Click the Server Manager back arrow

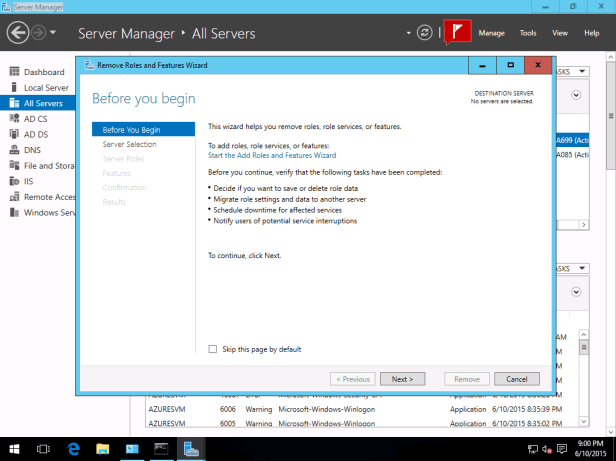coord(18,33)
